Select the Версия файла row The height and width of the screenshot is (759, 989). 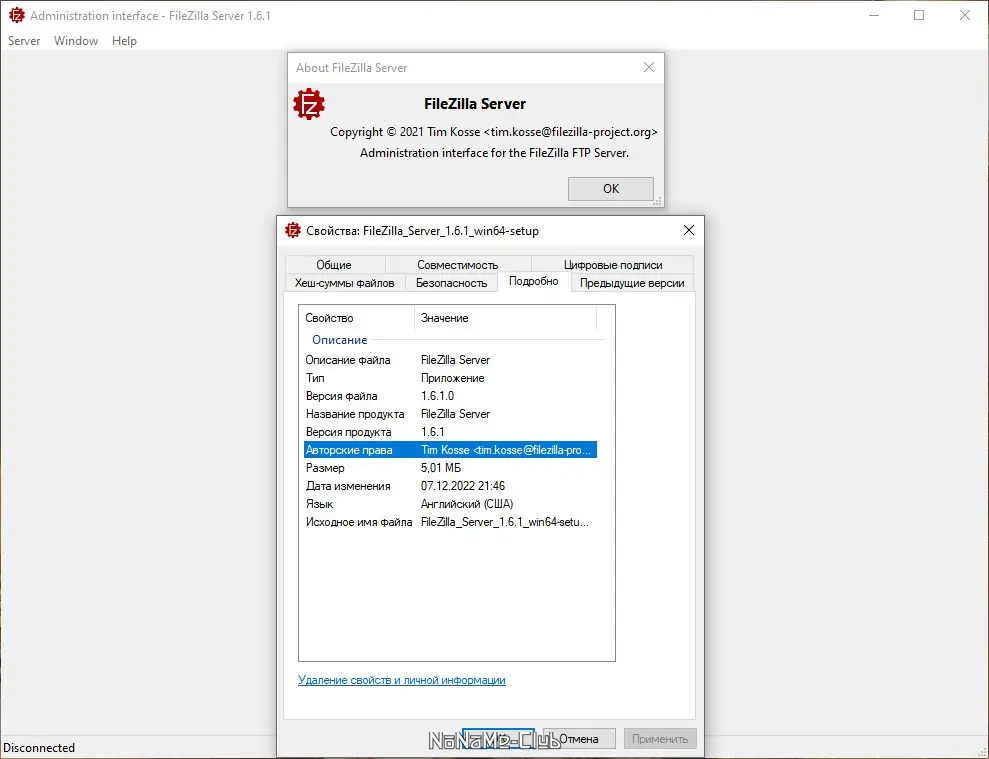point(450,396)
